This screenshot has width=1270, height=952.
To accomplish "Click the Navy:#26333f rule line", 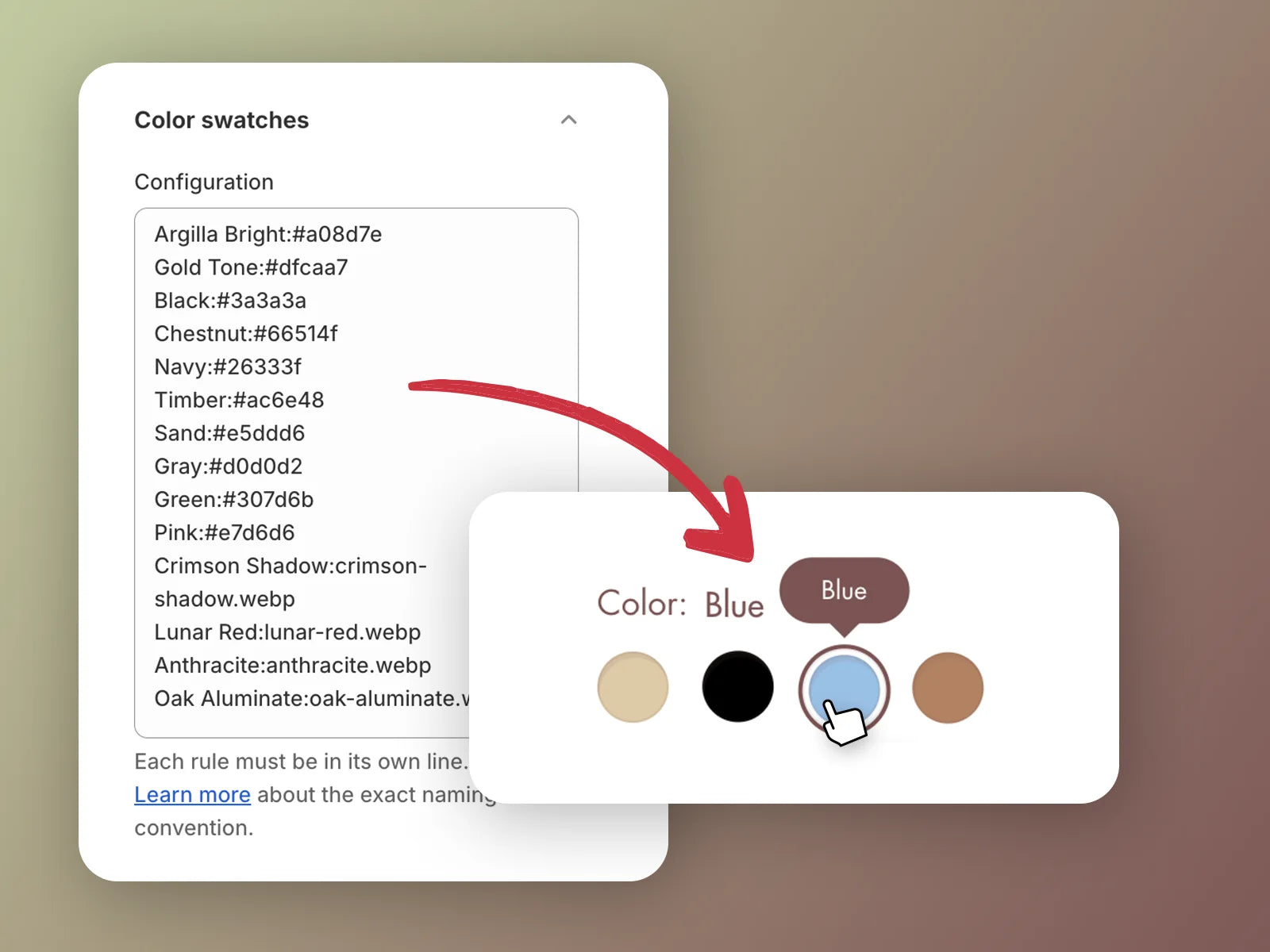I will pyautogui.click(x=228, y=367).
